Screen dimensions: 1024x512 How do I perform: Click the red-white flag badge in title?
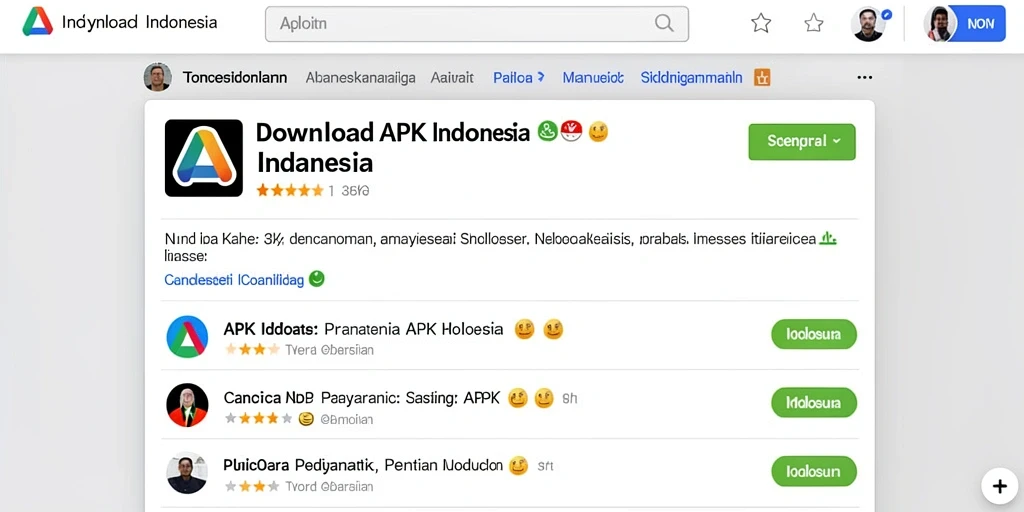coord(571,131)
